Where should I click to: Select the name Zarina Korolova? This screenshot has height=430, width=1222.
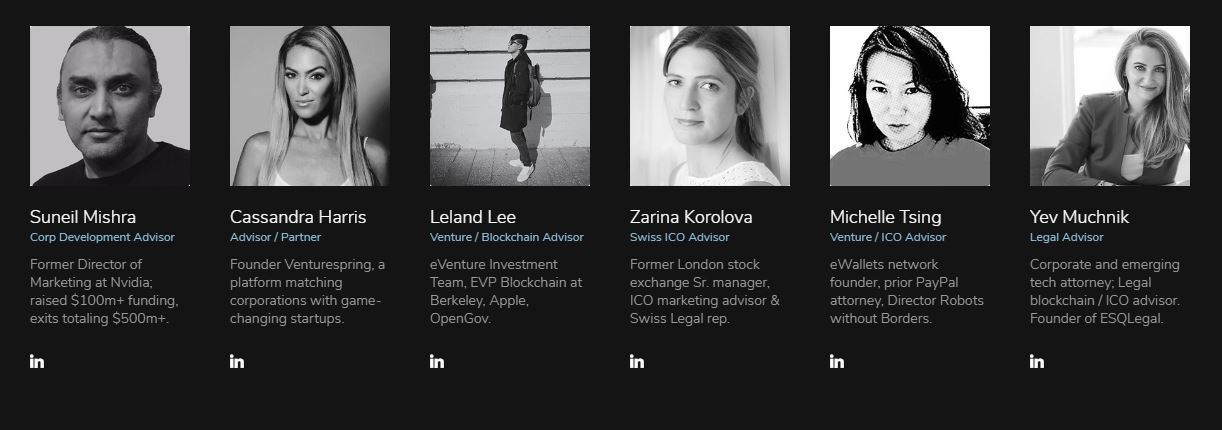(x=691, y=217)
